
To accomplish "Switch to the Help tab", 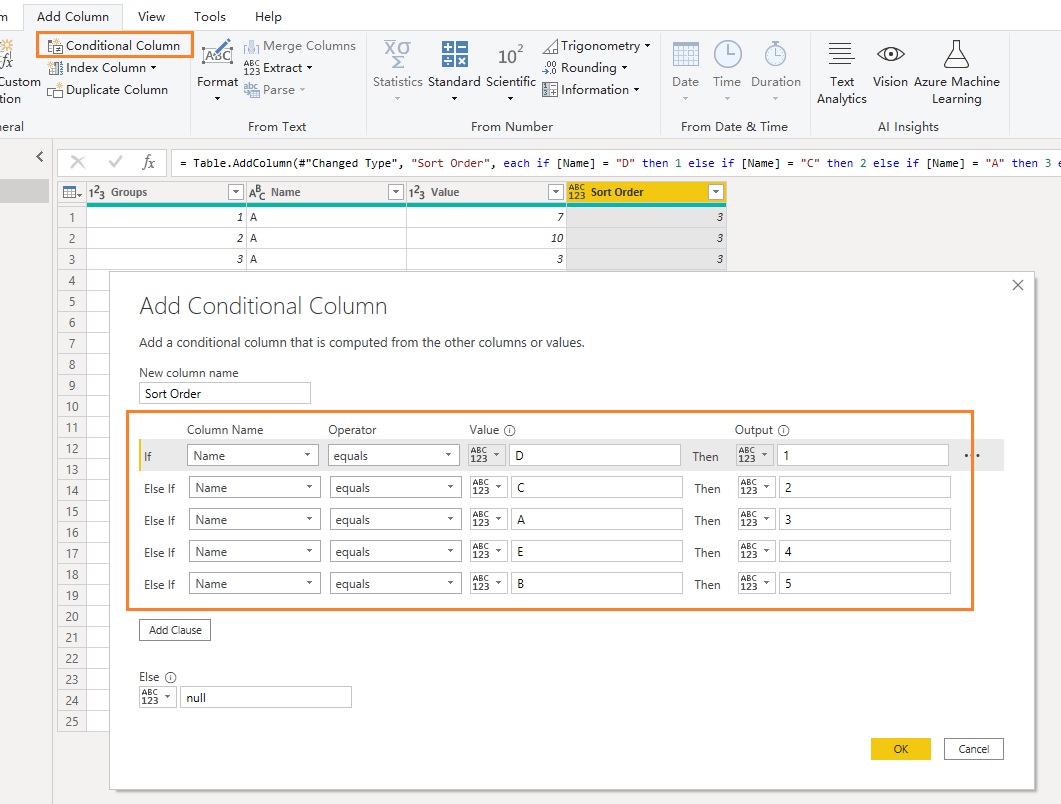I will tap(268, 16).
